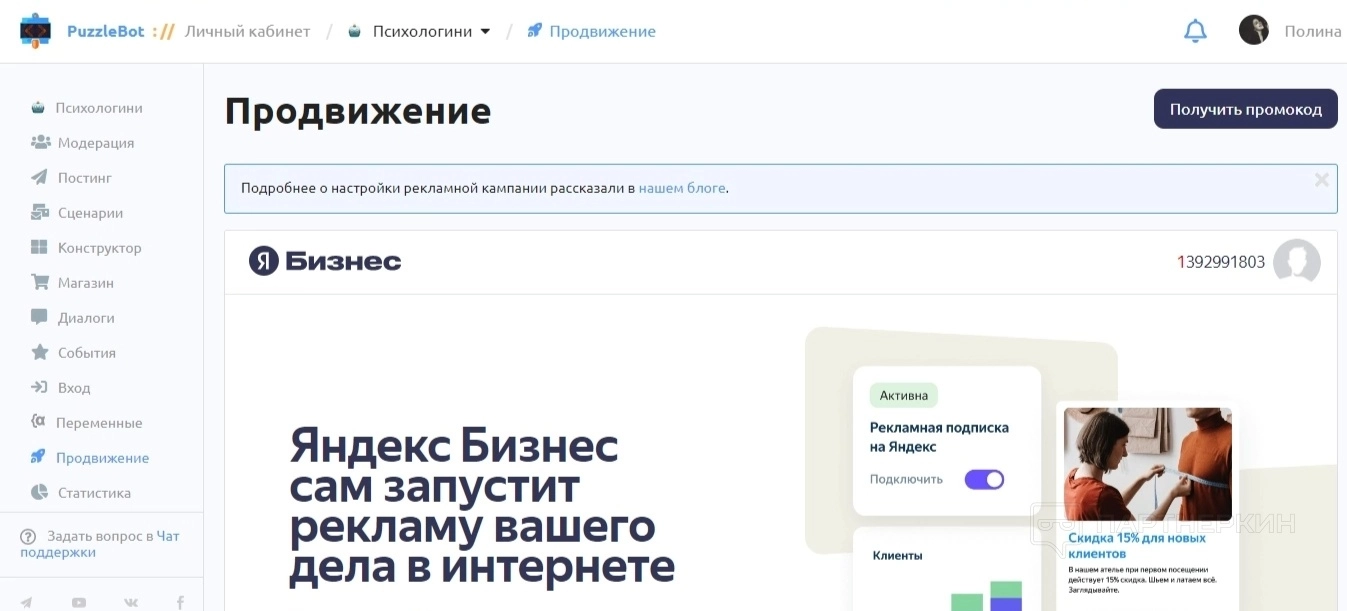Open the Чат поддержки link

coord(100,544)
